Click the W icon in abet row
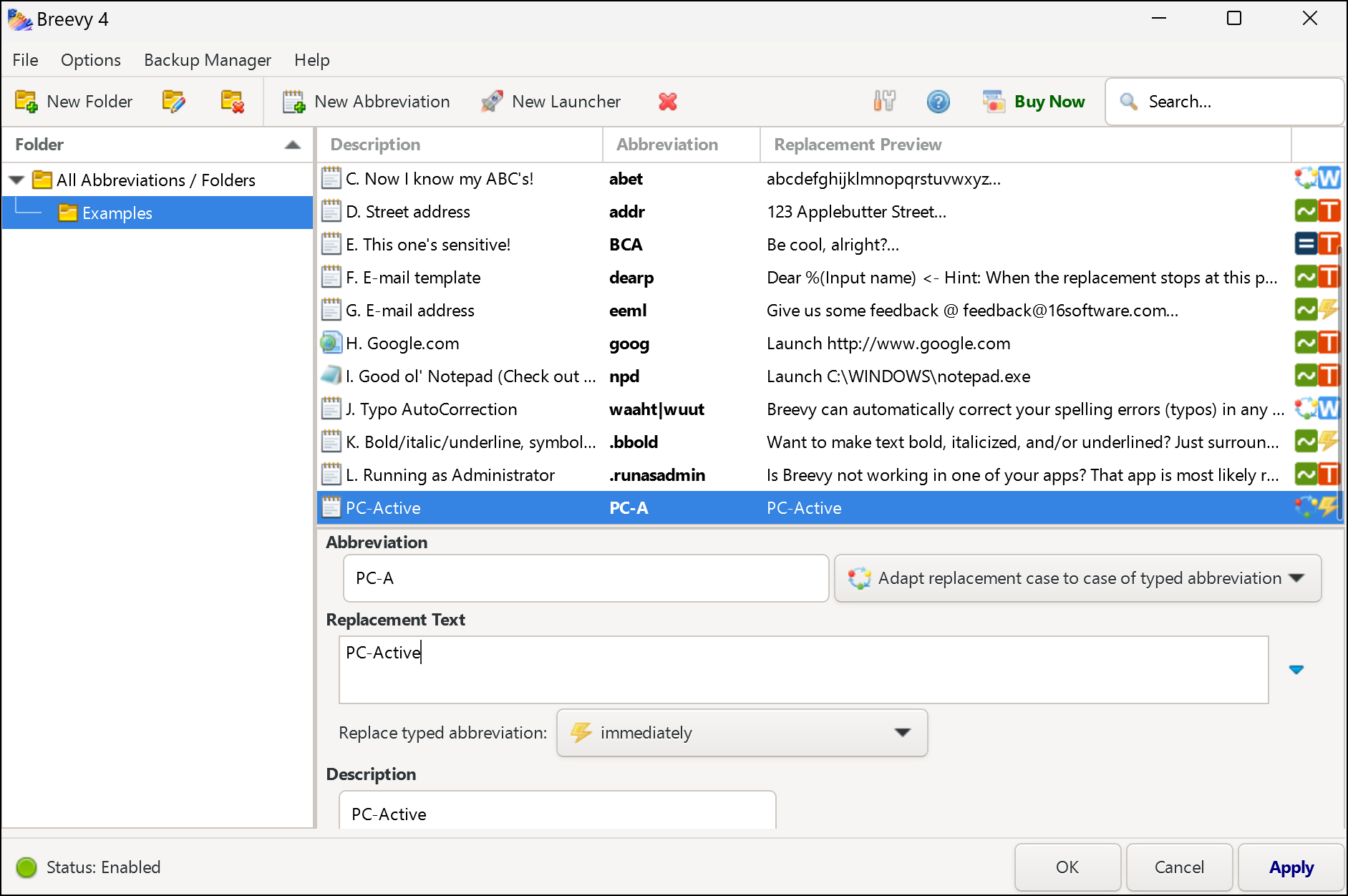 coord(1329,178)
